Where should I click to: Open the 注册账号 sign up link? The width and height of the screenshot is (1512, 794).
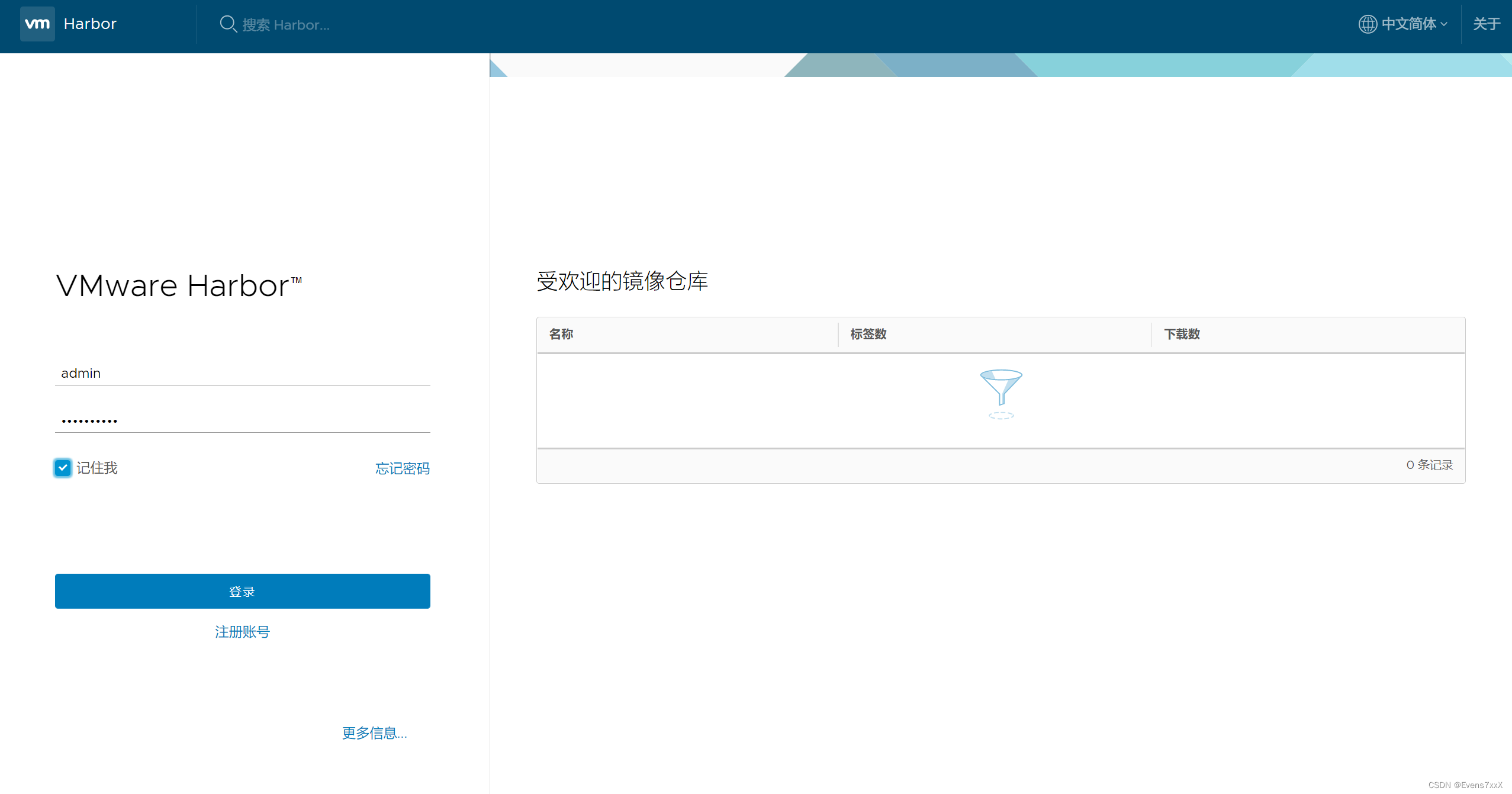click(242, 632)
